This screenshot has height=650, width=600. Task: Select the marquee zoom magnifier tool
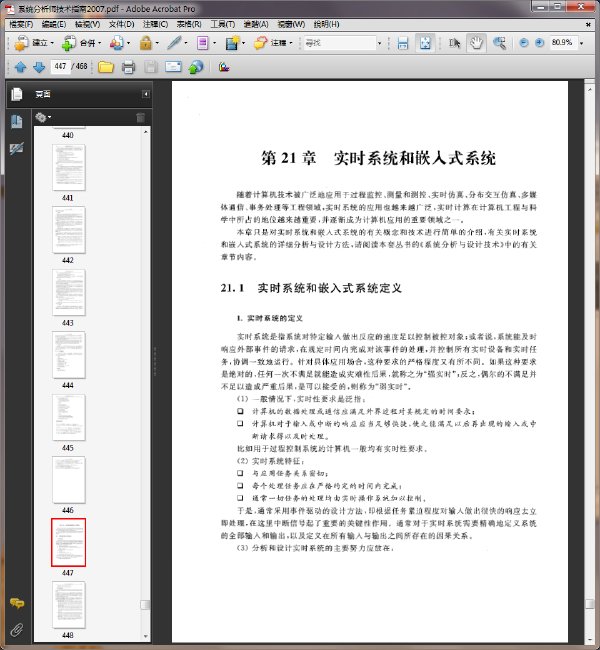499,43
